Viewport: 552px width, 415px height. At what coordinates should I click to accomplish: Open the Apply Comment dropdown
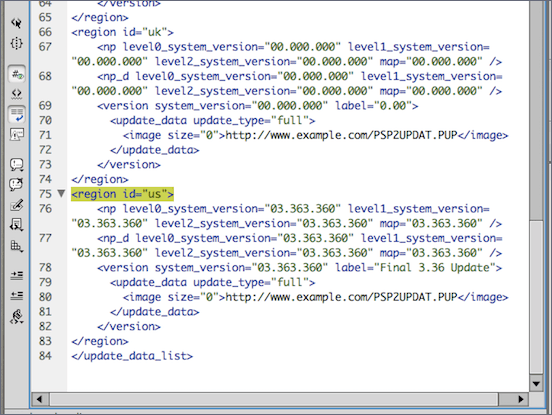point(17,164)
